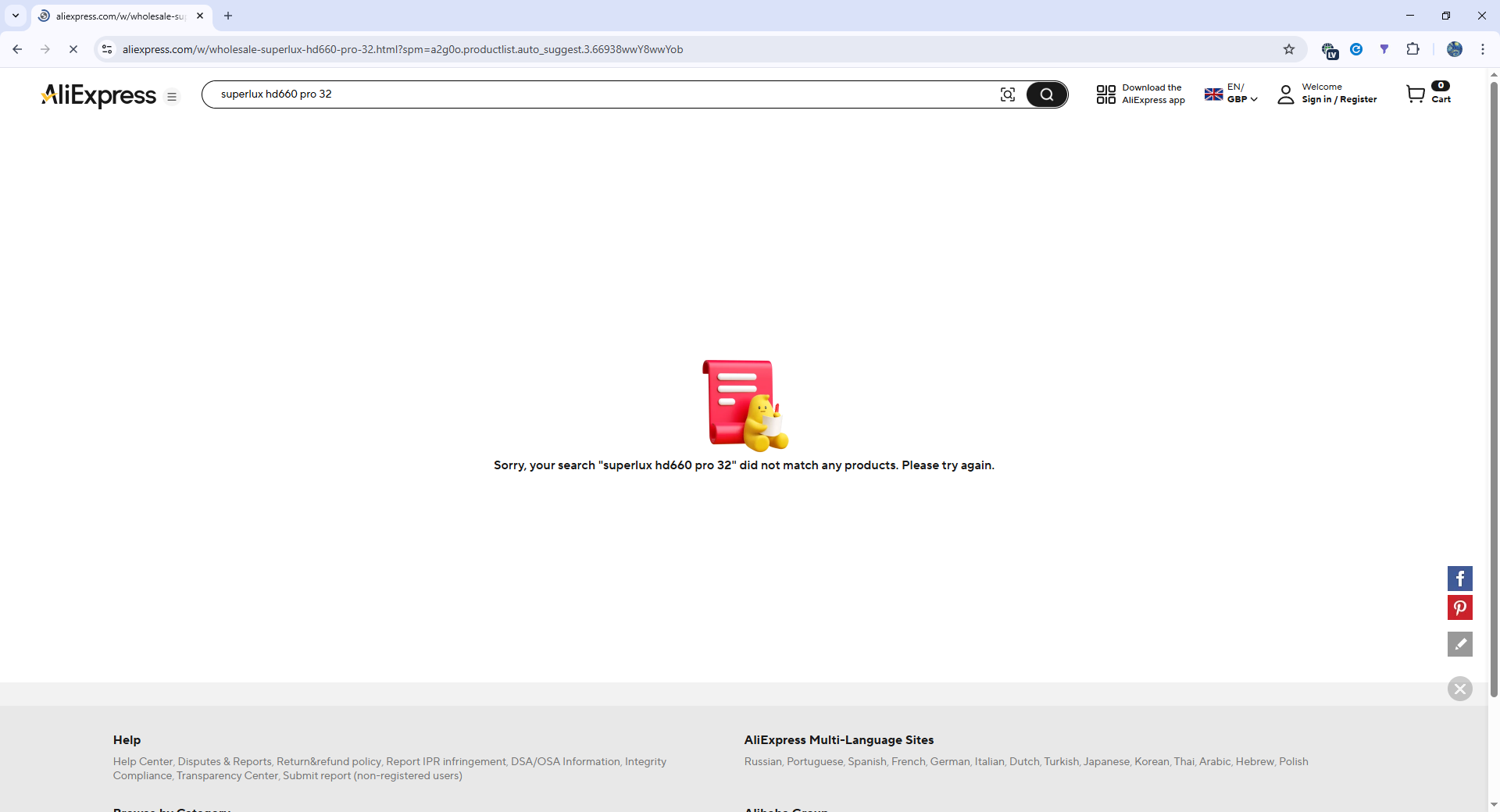The image size is (1500, 812).
Task: Click the blue circular extension icon in toolbar
Action: pos(1356,49)
